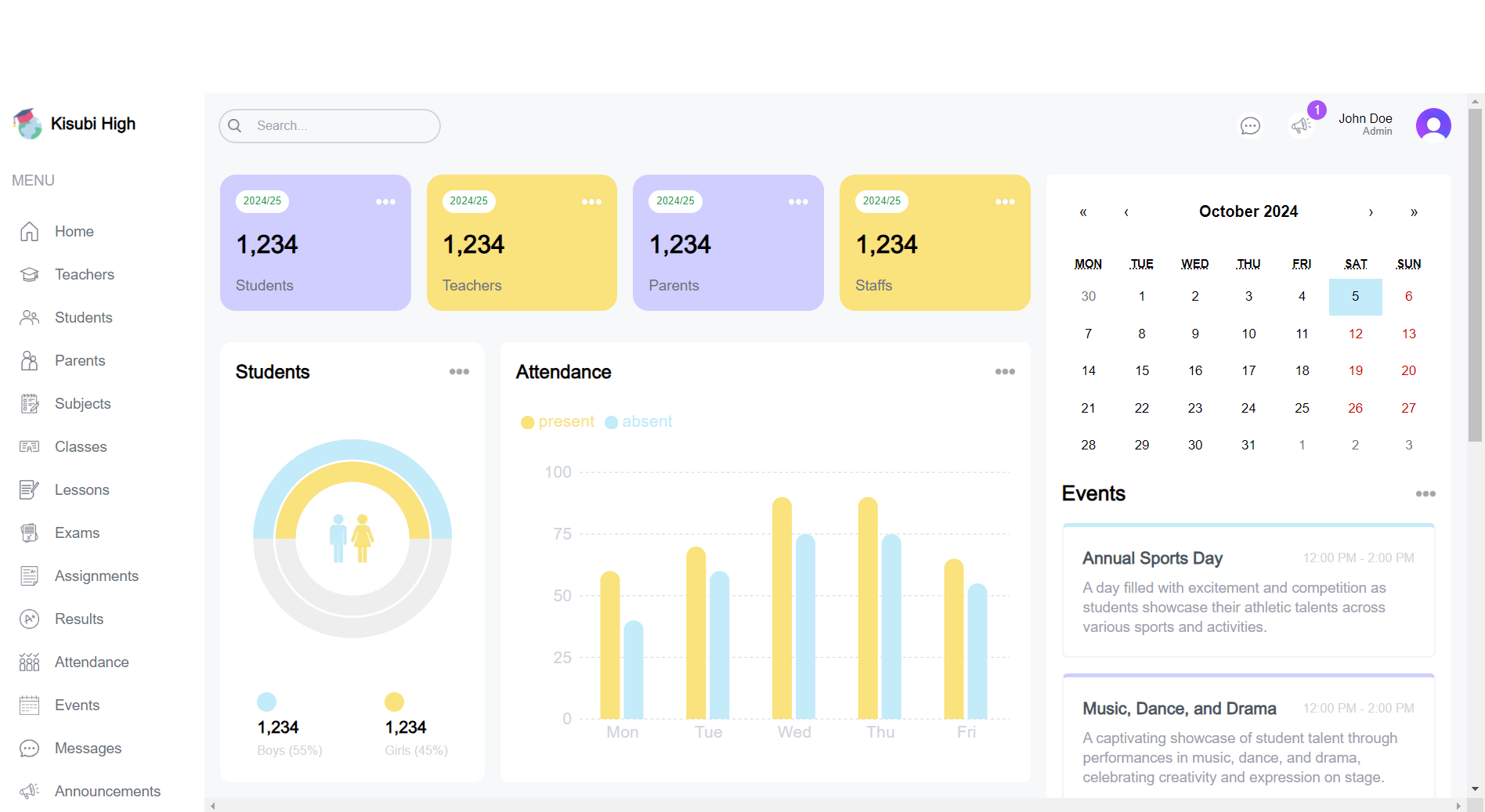Image resolution: width=1485 pixels, height=812 pixels.
Task: Open Assignments in the sidebar menu
Action: (x=96, y=576)
